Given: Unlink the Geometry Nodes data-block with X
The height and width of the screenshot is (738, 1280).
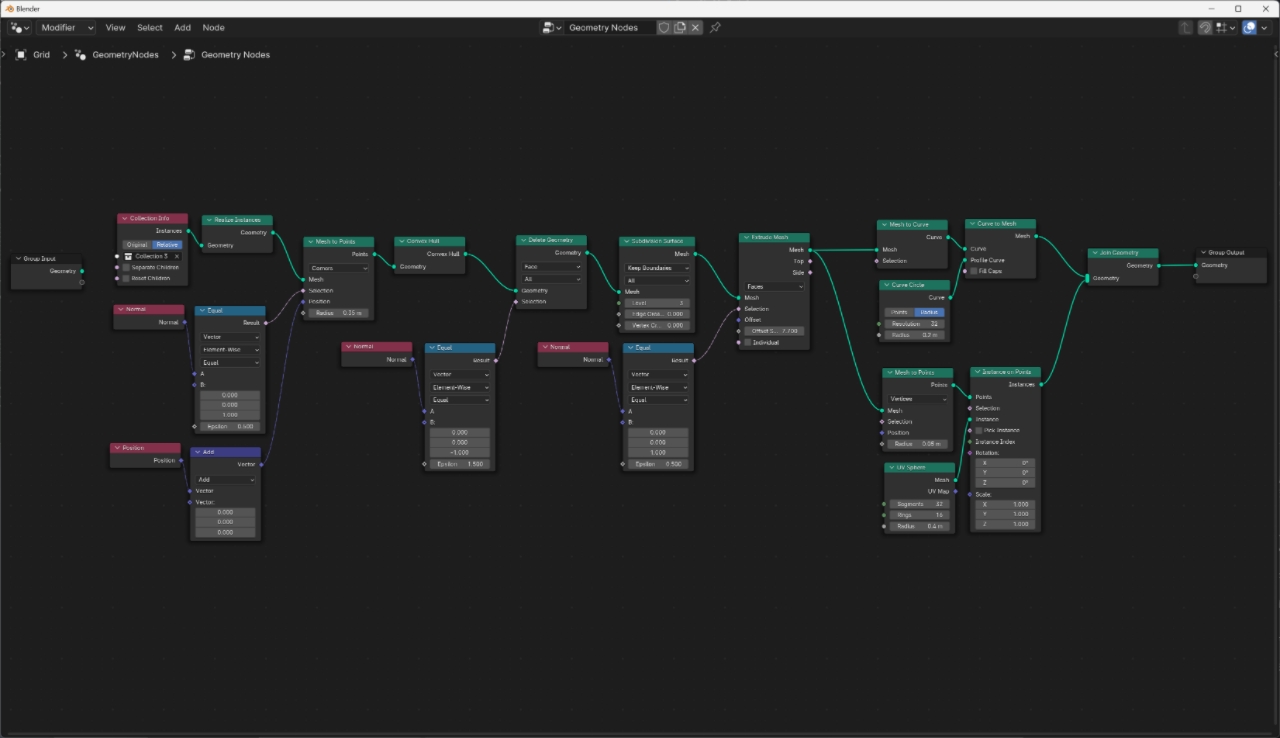Looking at the screenshot, I should click(696, 28).
